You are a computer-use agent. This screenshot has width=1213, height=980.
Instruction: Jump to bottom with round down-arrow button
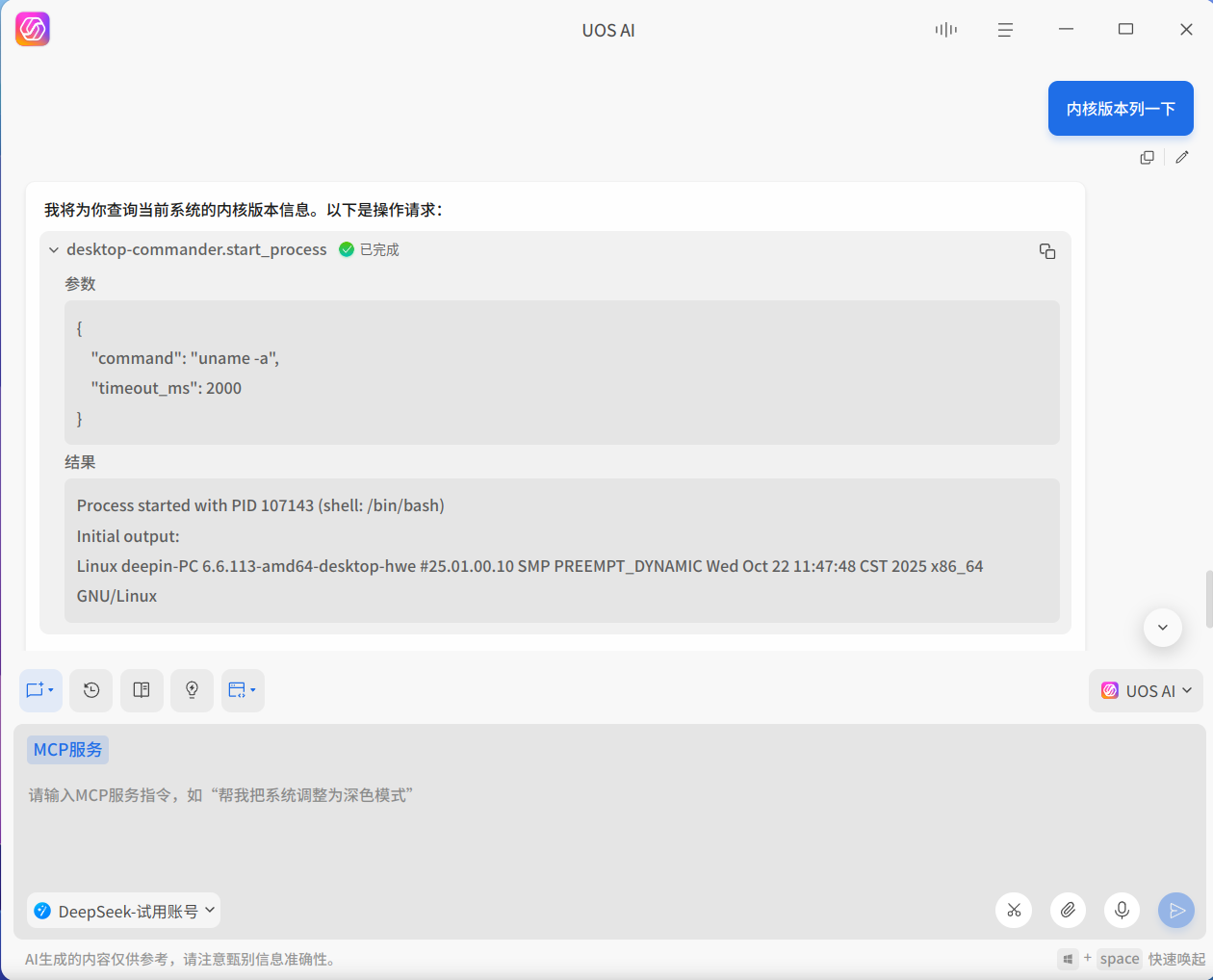[1163, 628]
